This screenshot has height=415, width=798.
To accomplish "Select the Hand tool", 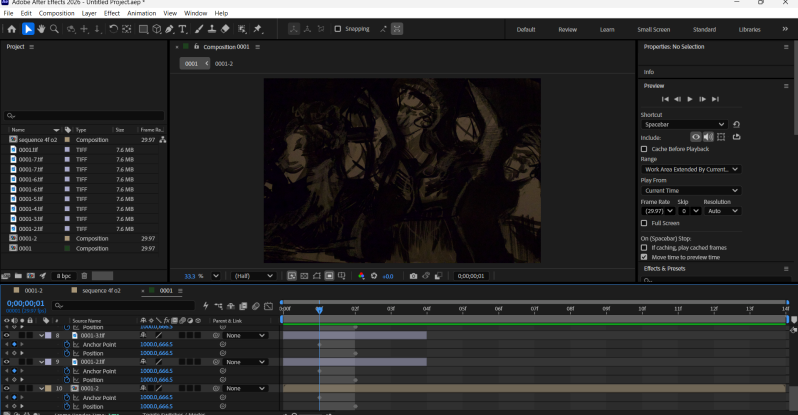I will tap(41, 29).
